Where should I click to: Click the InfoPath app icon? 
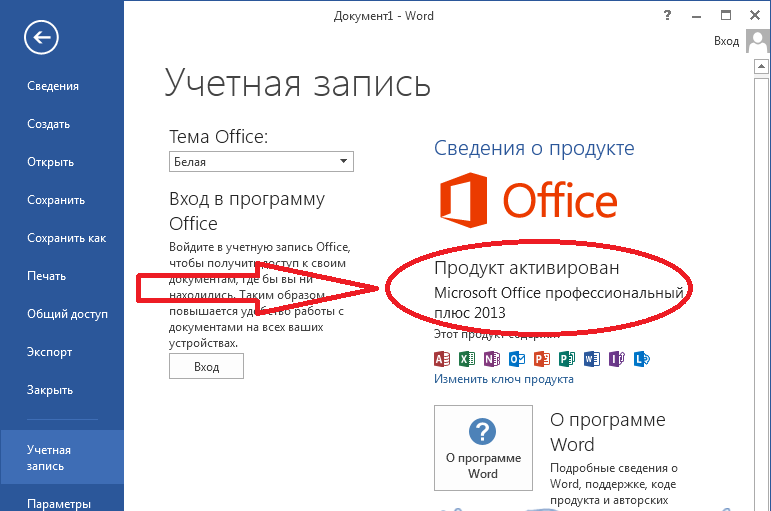pos(617,359)
